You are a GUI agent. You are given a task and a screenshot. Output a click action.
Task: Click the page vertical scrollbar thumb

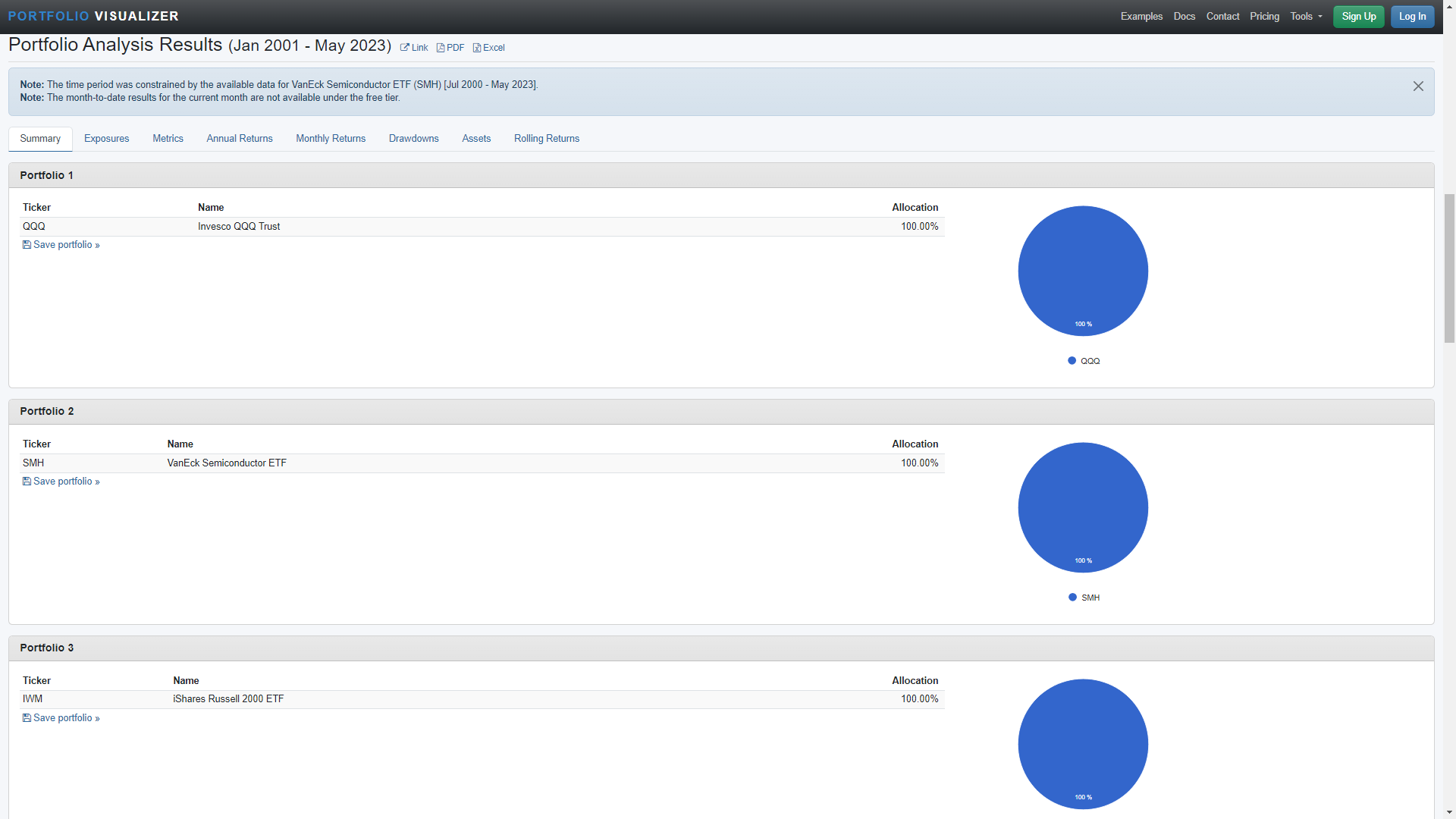coord(1449,268)
